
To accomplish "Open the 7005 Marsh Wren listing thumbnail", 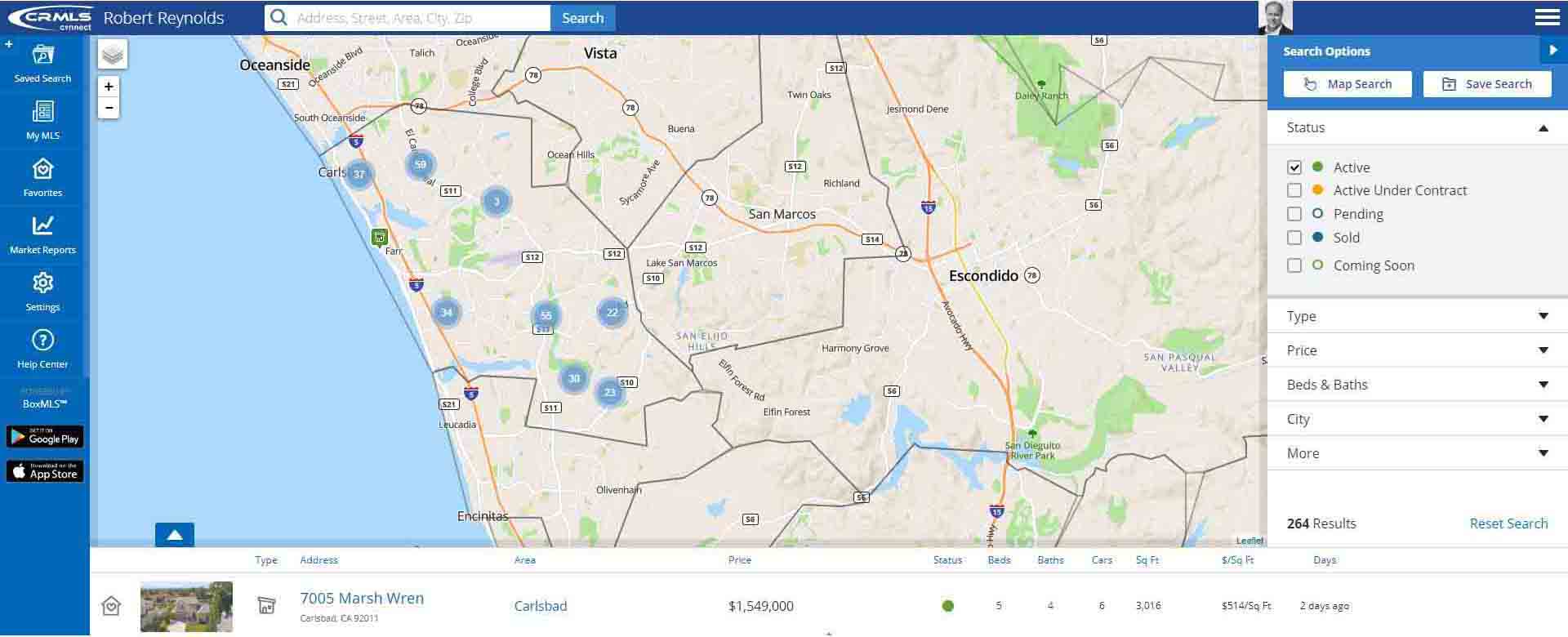I will click(x=186, y=606).
